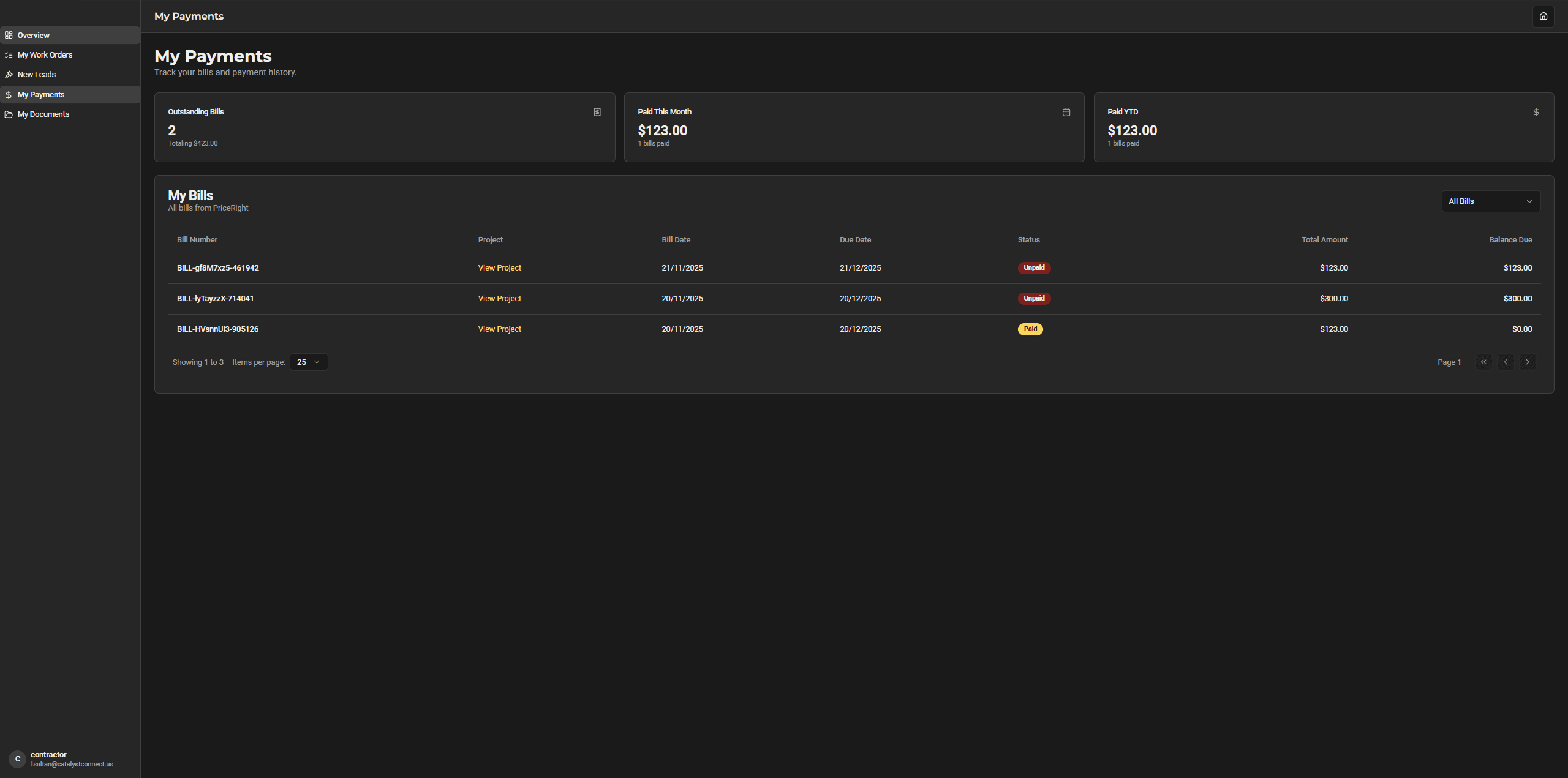Open the items per page dropdown
The height and width of the screenshot is (778, 1568).
tap(309, 362)
